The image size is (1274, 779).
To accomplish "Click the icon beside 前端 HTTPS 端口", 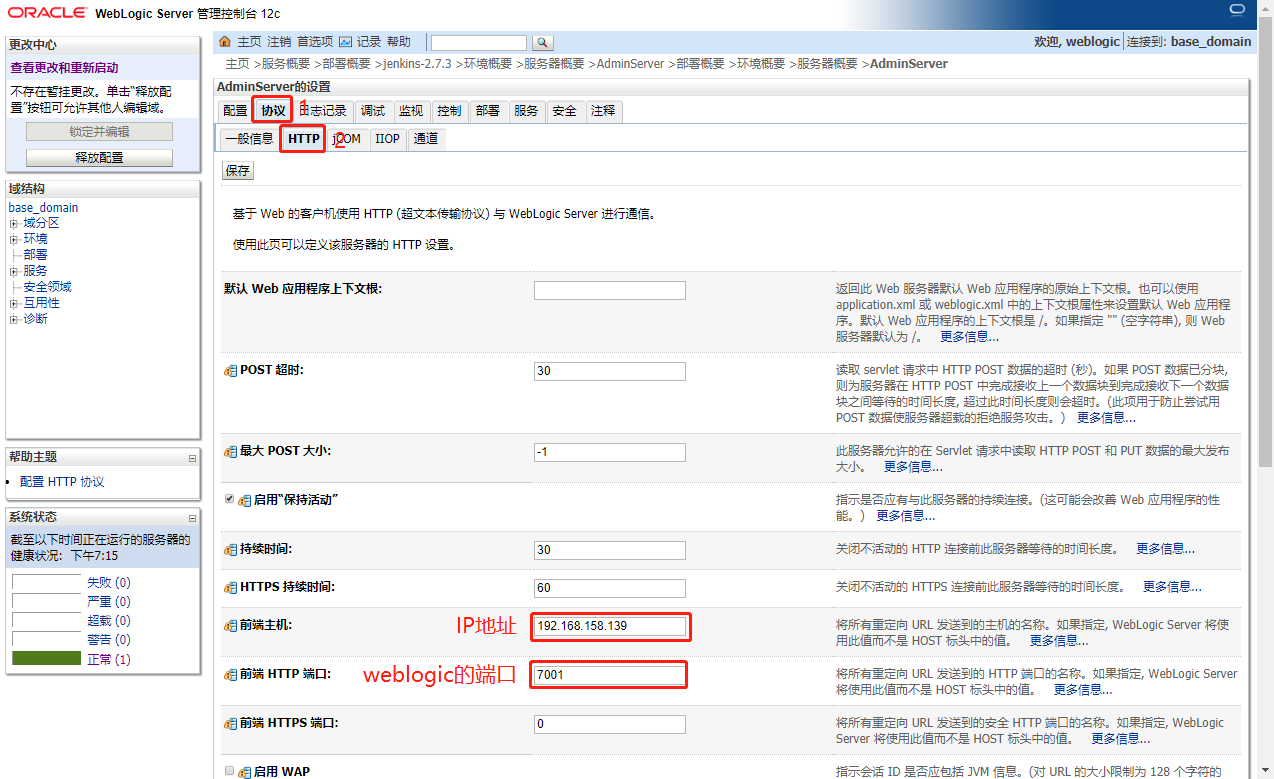I will [230, 723].
